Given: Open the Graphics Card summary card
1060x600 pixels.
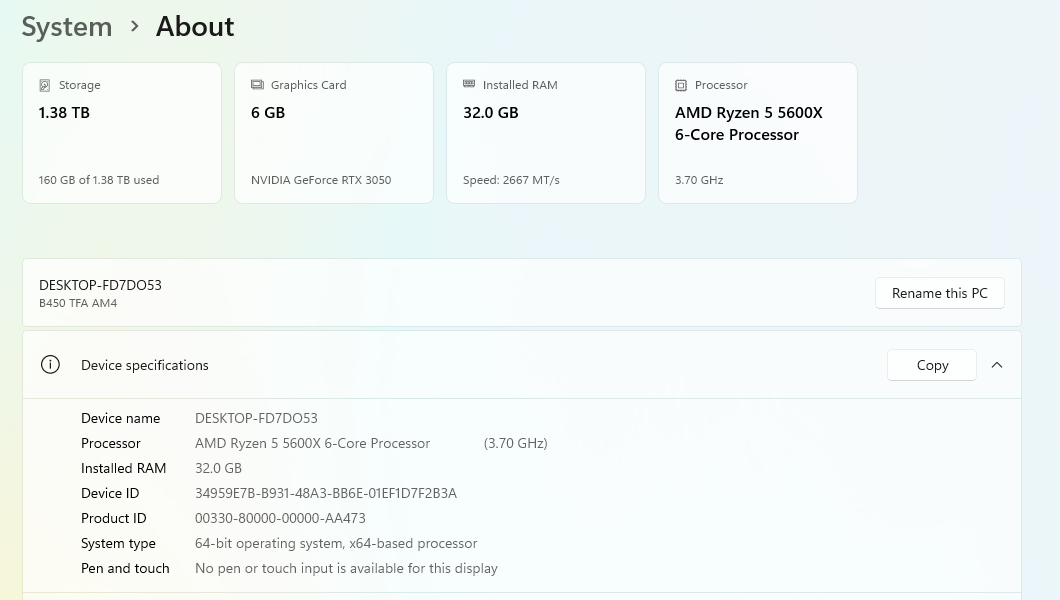Looking at the screenshot, I should click(333, 132).
